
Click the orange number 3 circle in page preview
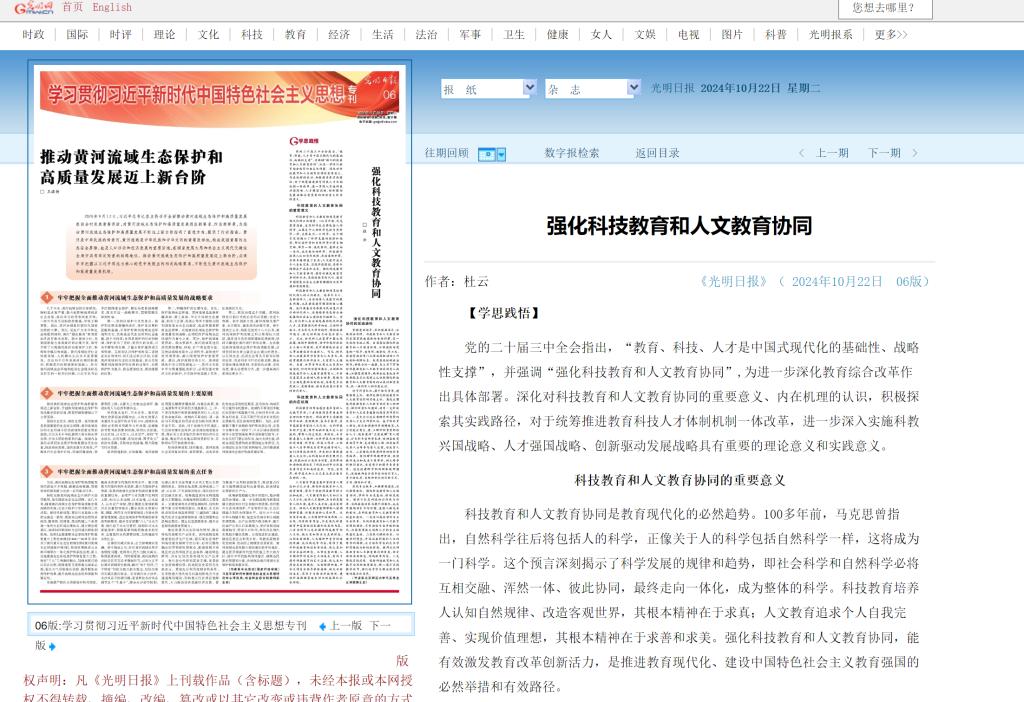click(46, 471)
